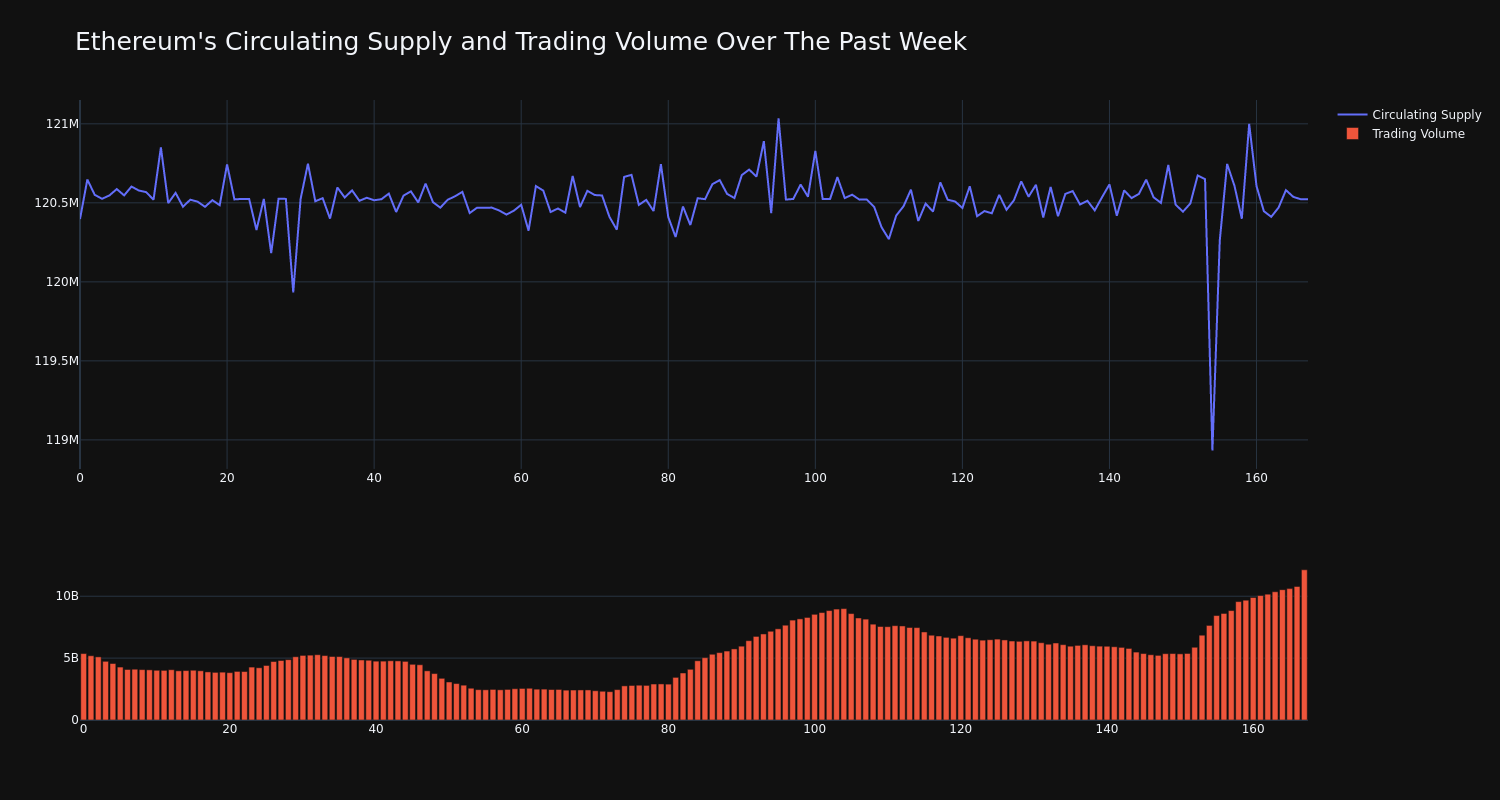Click the volume bar peak near hour 104

843,664
